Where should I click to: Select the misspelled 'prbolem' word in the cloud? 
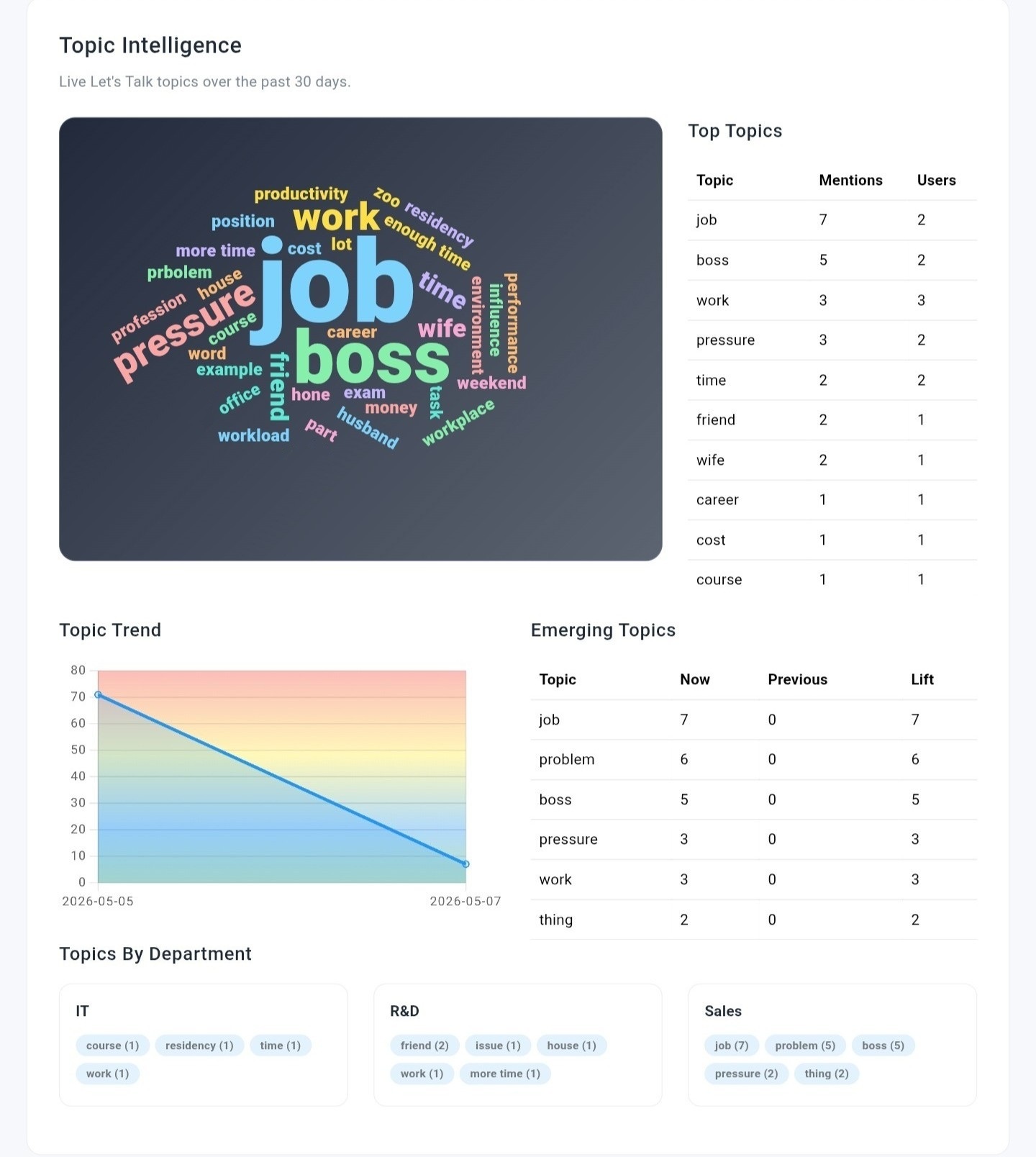pos(179,273)
